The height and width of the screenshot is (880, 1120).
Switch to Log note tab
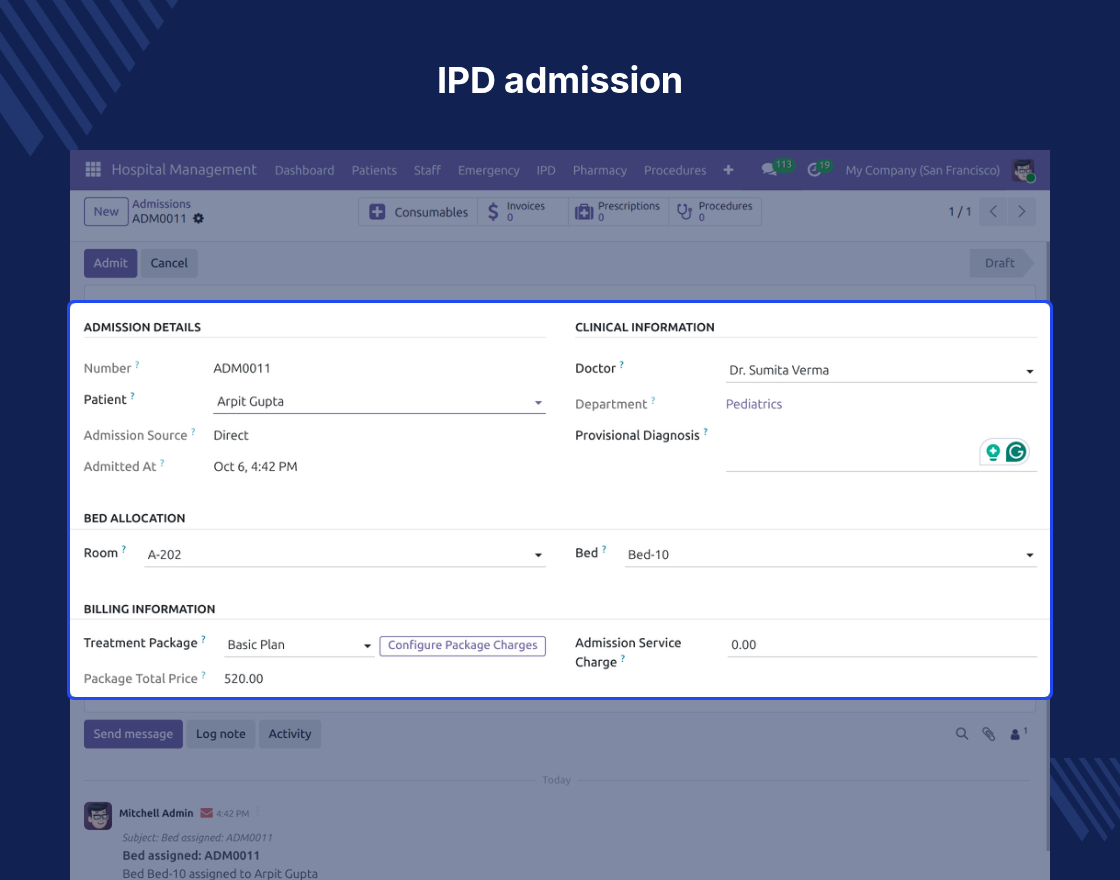[x=221, y=734]
